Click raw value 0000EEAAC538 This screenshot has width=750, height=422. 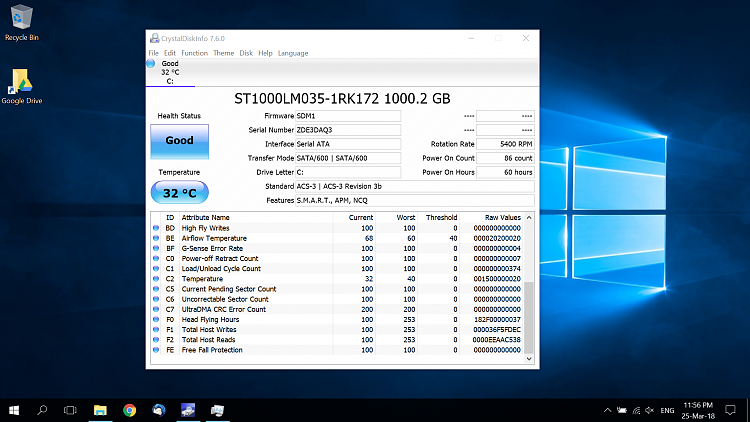[496, 340]
